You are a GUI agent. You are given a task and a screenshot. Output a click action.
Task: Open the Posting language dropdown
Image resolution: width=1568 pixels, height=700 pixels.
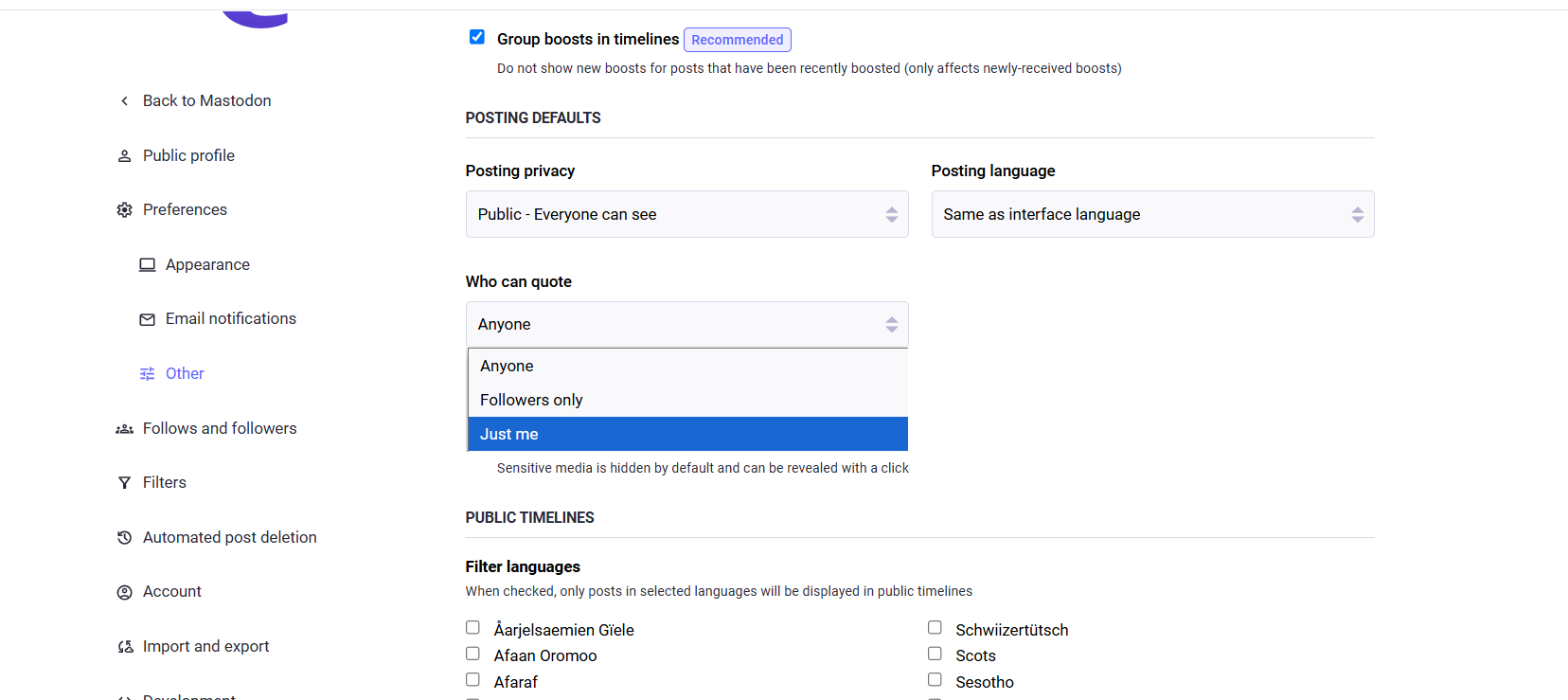1152,214
